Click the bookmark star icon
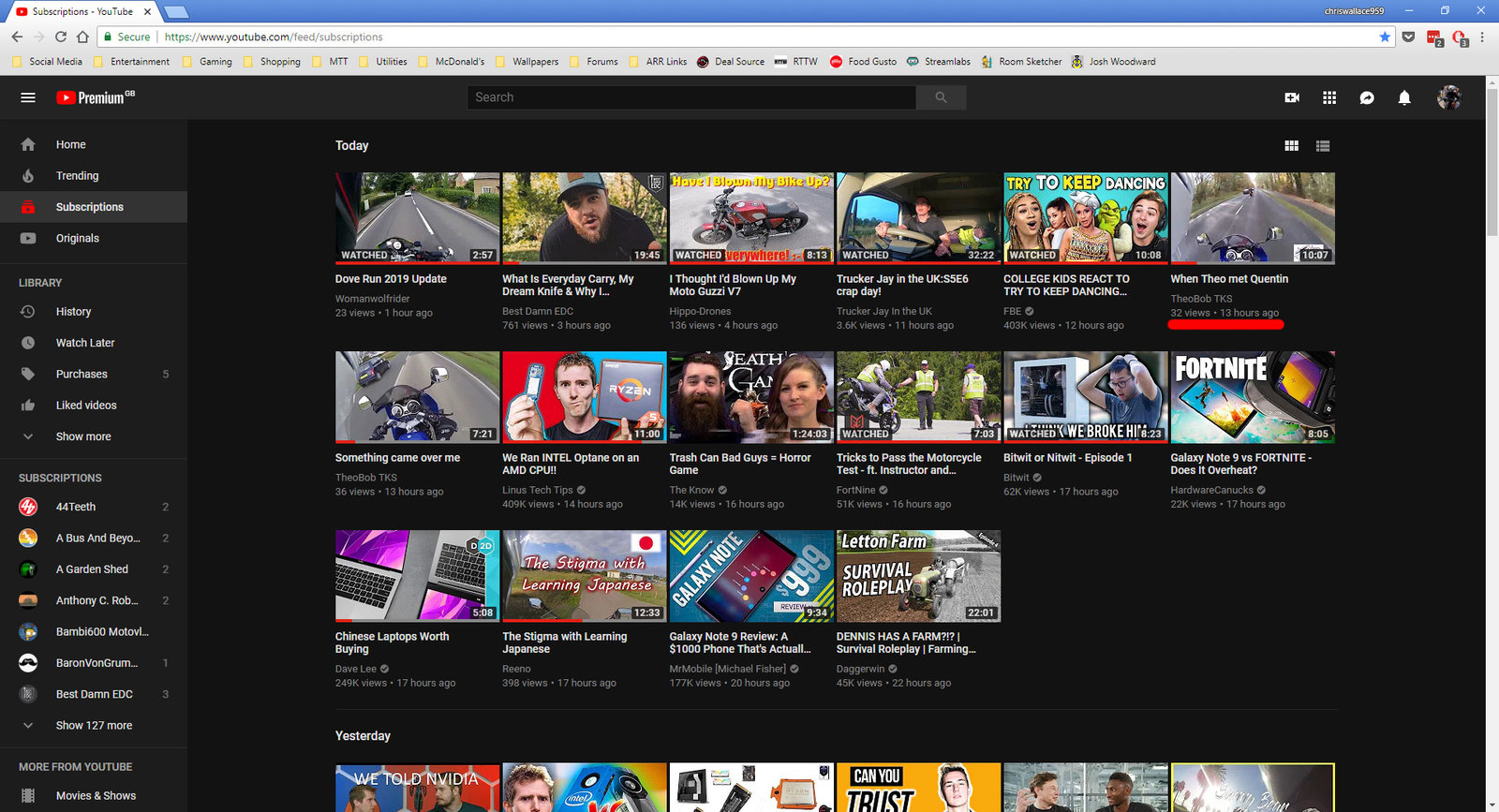The height and width of the screenshot is (812, 1499). 1385,37
